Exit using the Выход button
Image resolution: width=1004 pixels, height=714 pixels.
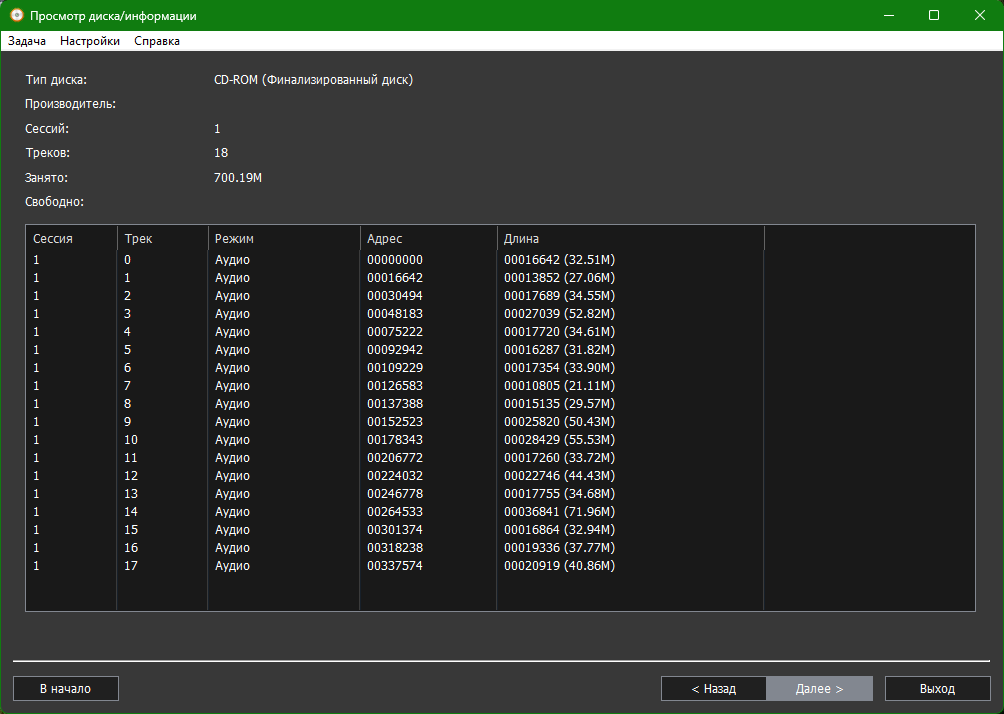[937, 689]
